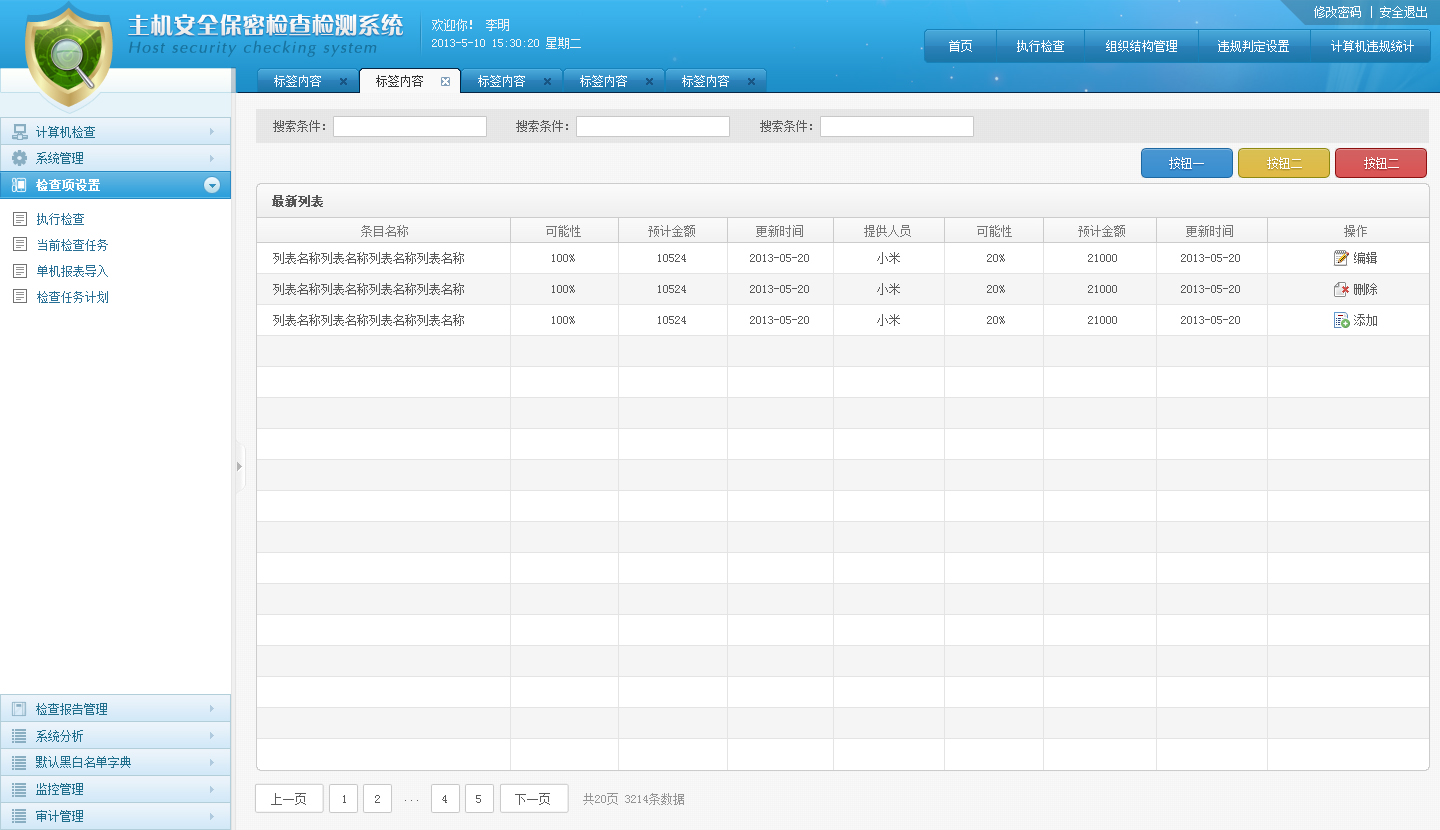Click the 共20页 3214条数据 summary text
Screen dimensions: 1440x830
point(634,799)
